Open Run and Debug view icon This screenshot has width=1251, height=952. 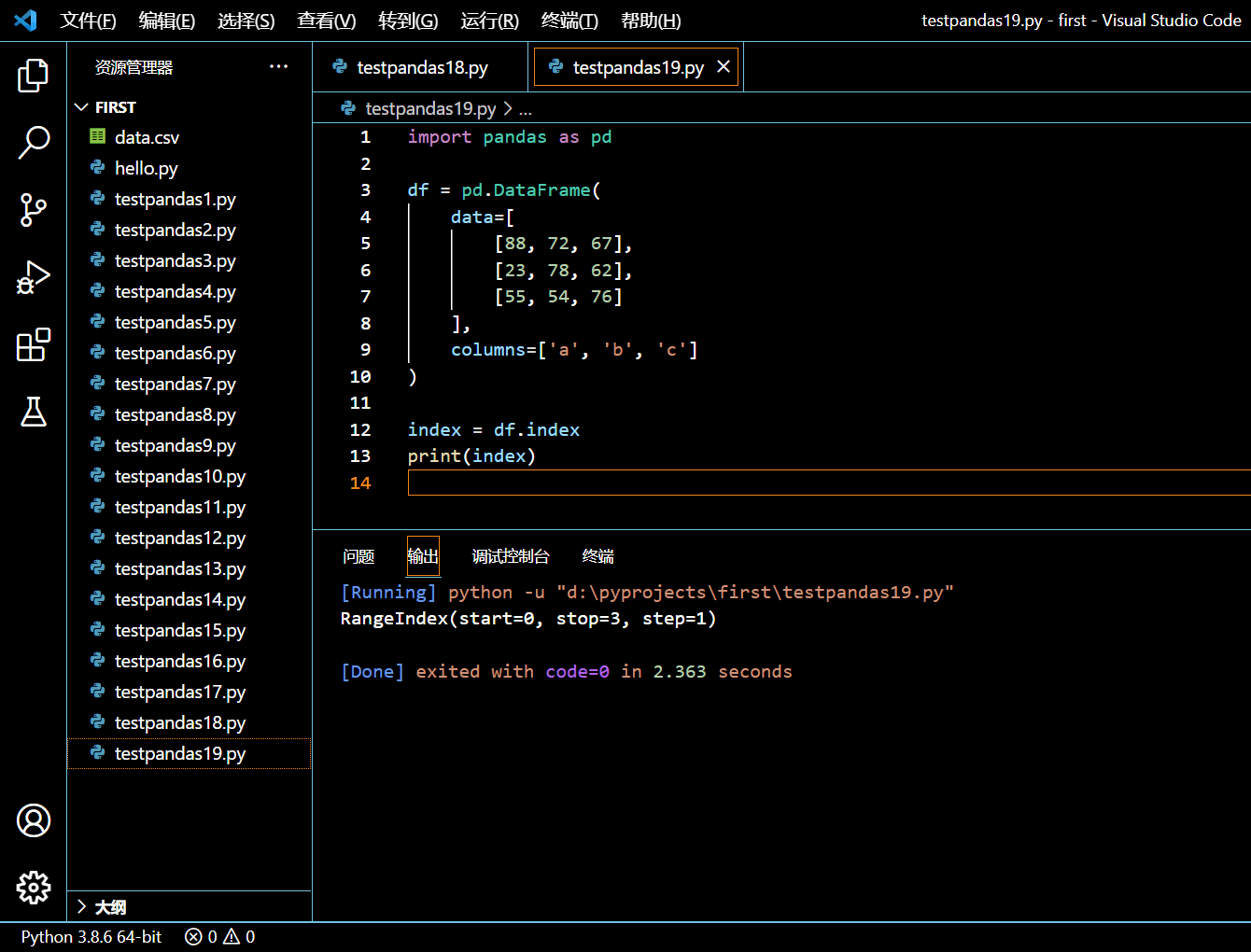click(x=34, y=277)
